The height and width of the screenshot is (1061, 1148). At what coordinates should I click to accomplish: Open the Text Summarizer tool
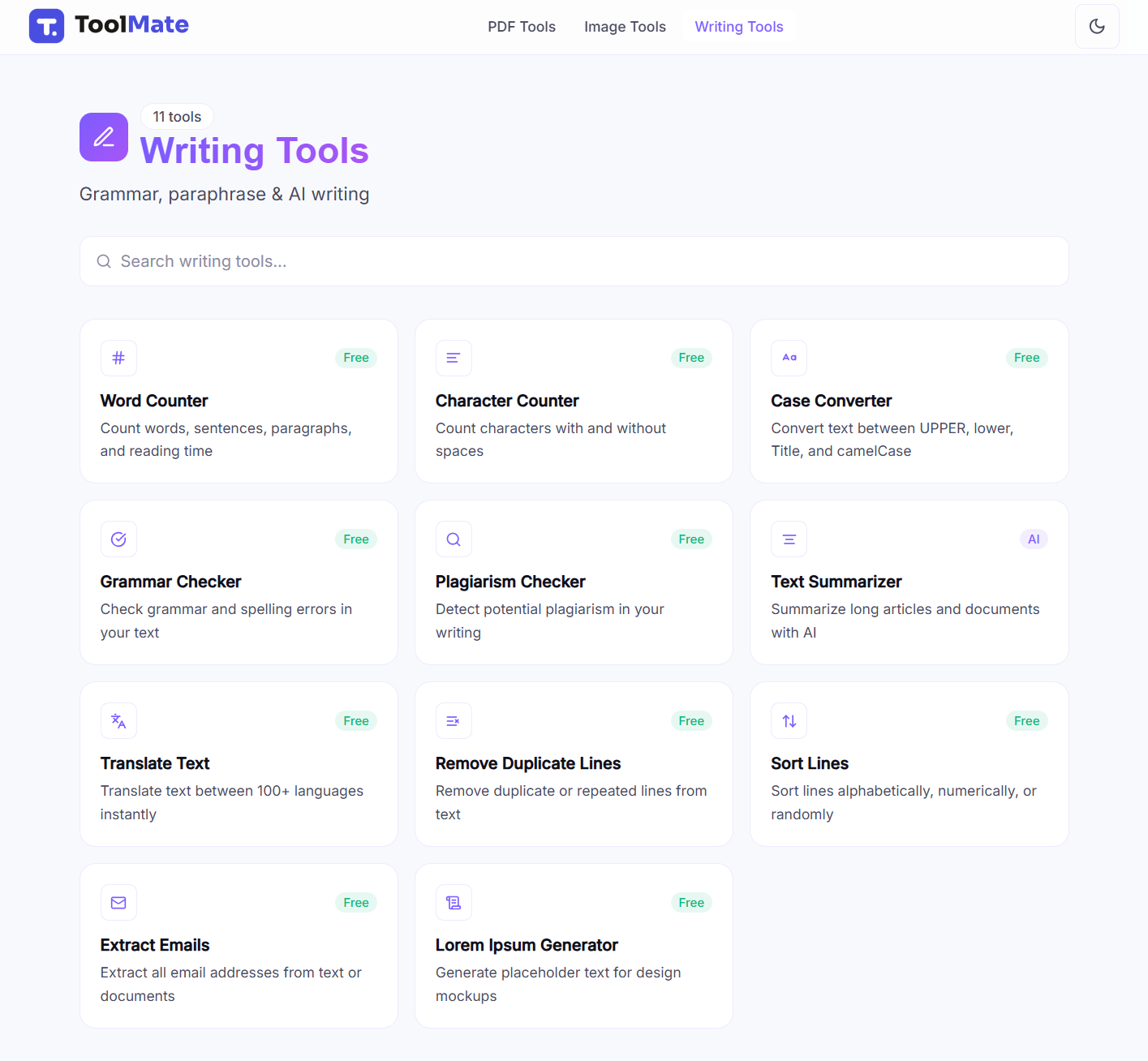coord(909,582)
